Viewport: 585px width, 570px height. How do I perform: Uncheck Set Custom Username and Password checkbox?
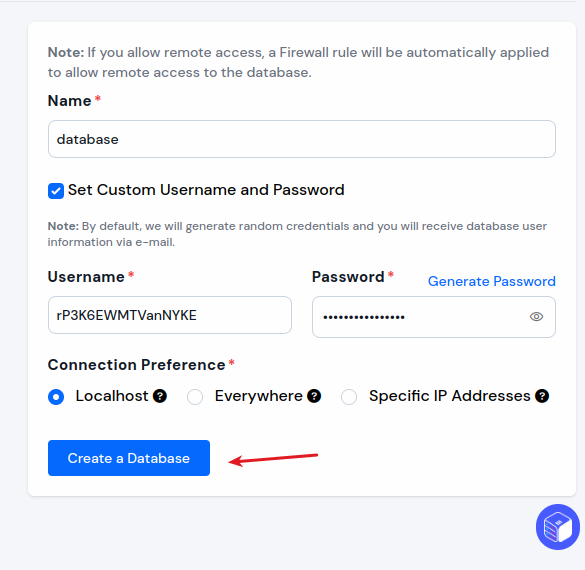(x=56, y=191)
